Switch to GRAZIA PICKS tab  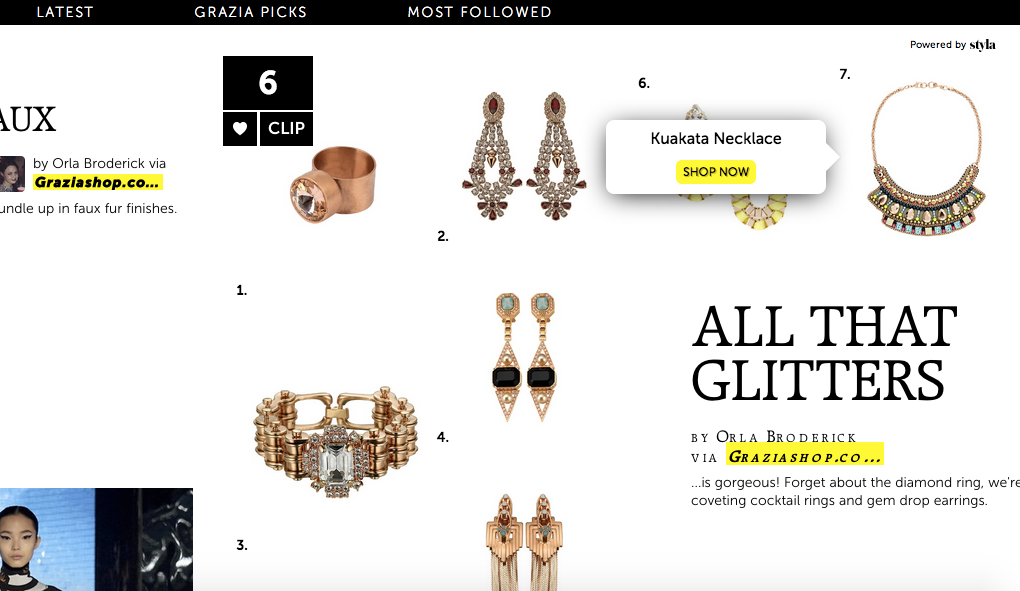[250, 12]
